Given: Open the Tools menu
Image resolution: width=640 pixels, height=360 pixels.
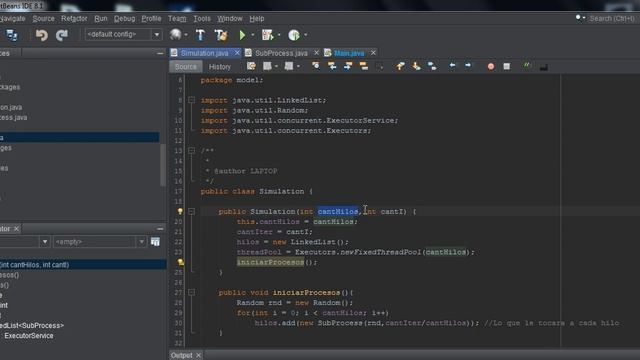Looking at the screenshot, I should (202, 19).
